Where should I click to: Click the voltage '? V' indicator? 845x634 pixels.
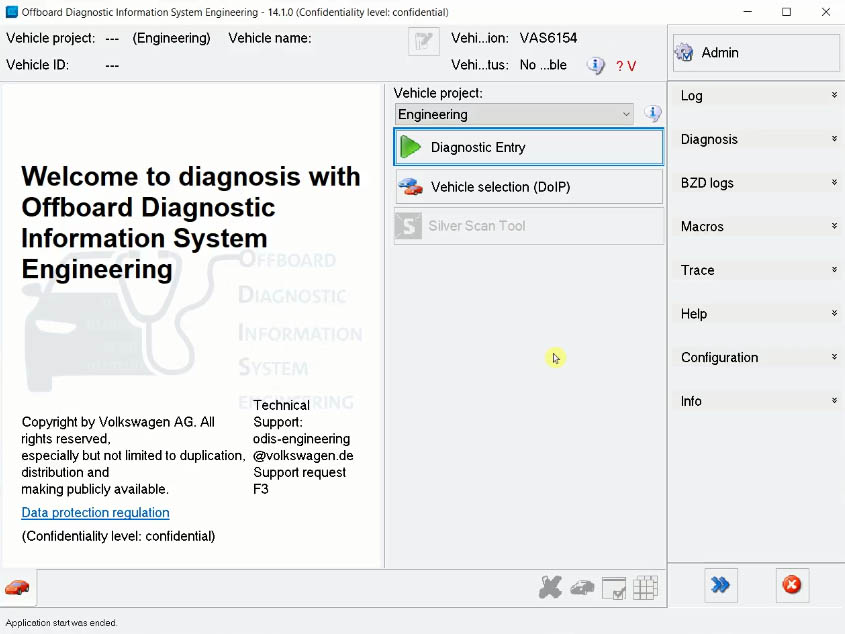tap(626, 66)
